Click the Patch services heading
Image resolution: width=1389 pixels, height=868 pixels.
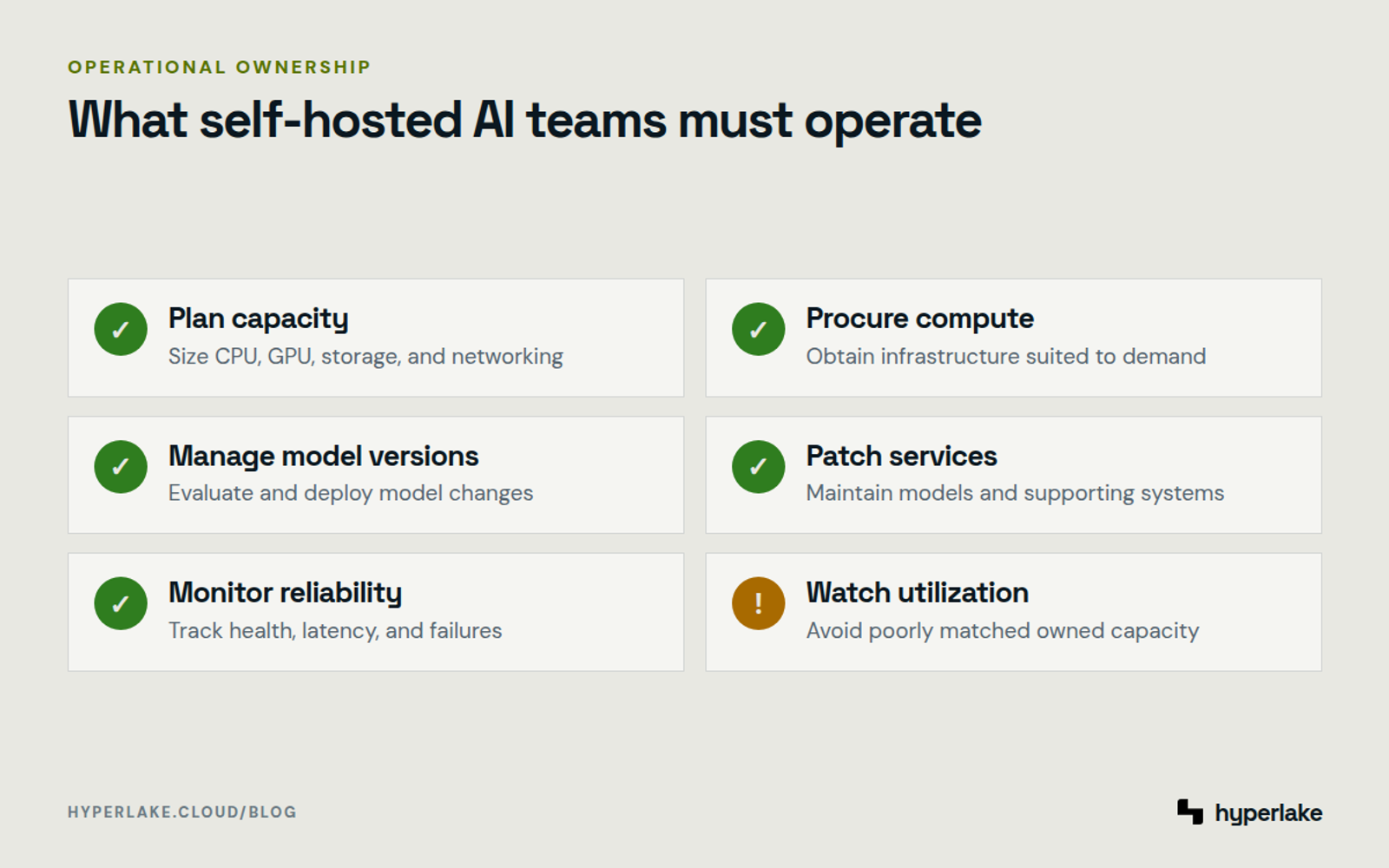pyautogui.click(x=901, y=456)
